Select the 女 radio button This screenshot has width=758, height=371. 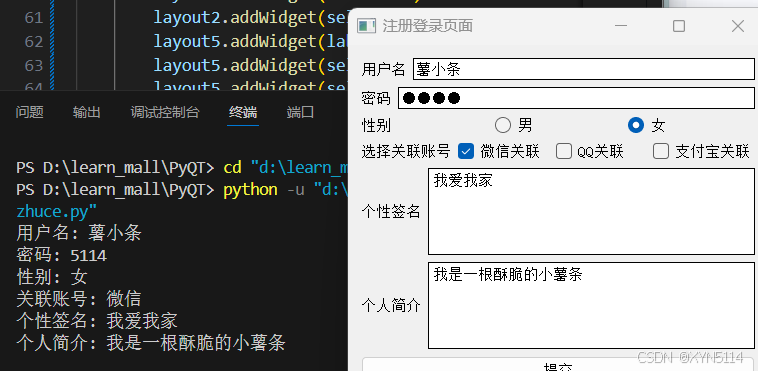pos(636,126)
